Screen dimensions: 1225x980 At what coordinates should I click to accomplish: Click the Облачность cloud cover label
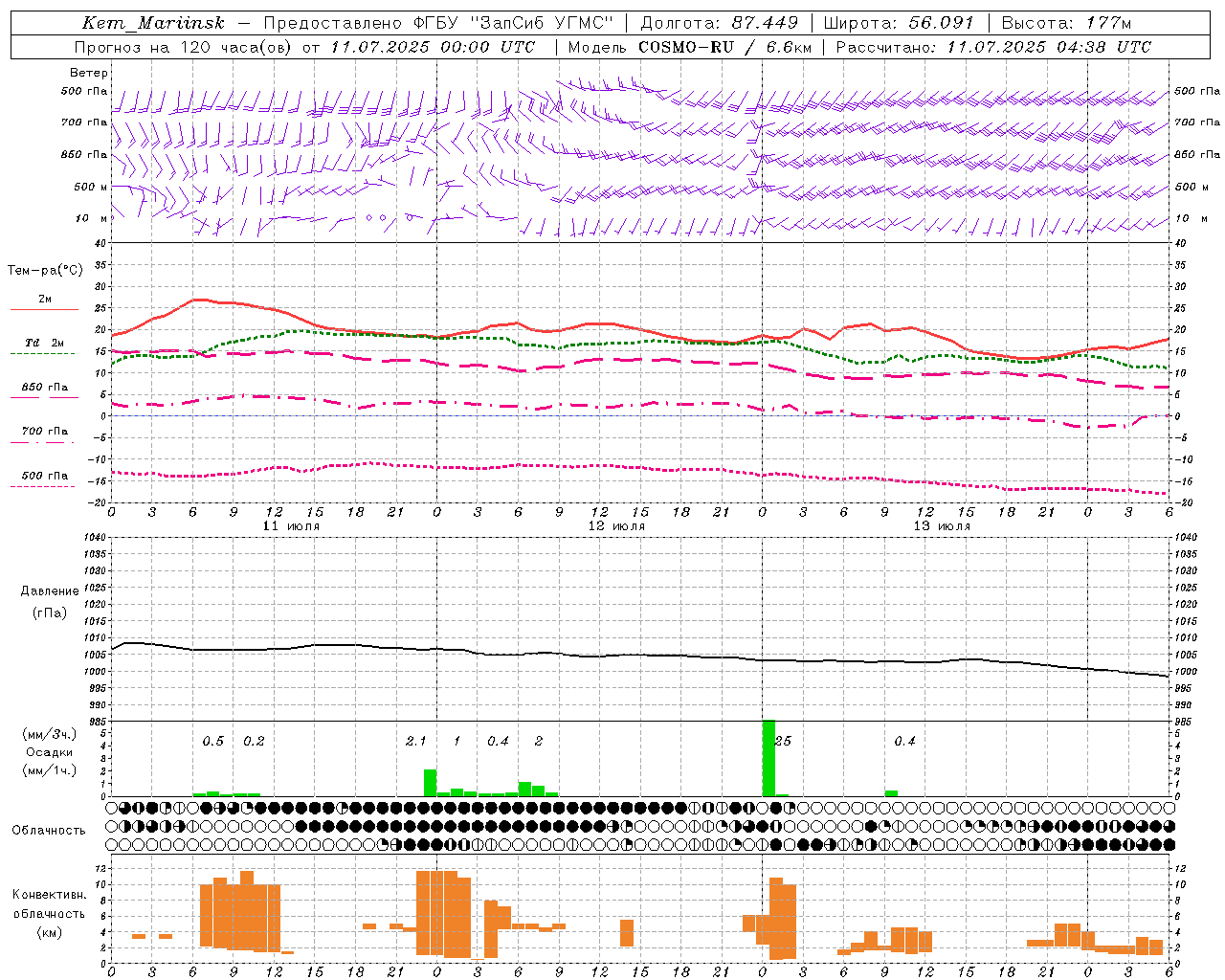[x=49, y=830]
